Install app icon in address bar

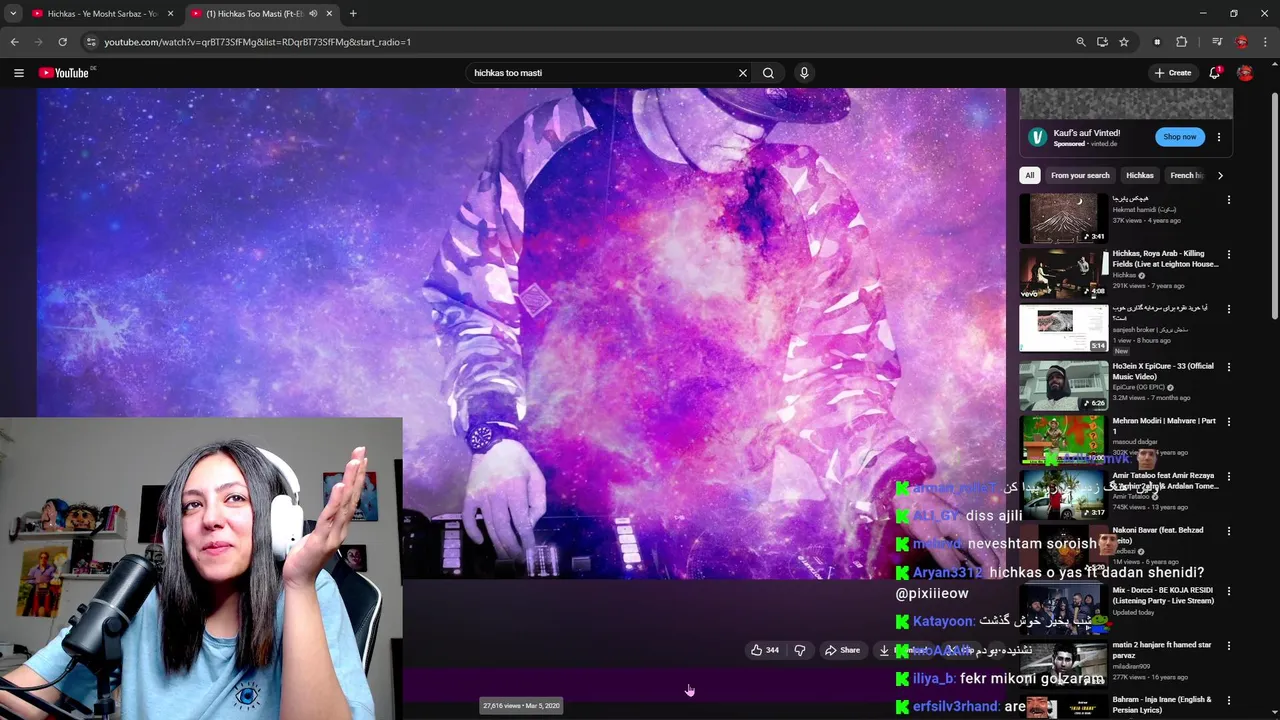(x=1102, y=42)
